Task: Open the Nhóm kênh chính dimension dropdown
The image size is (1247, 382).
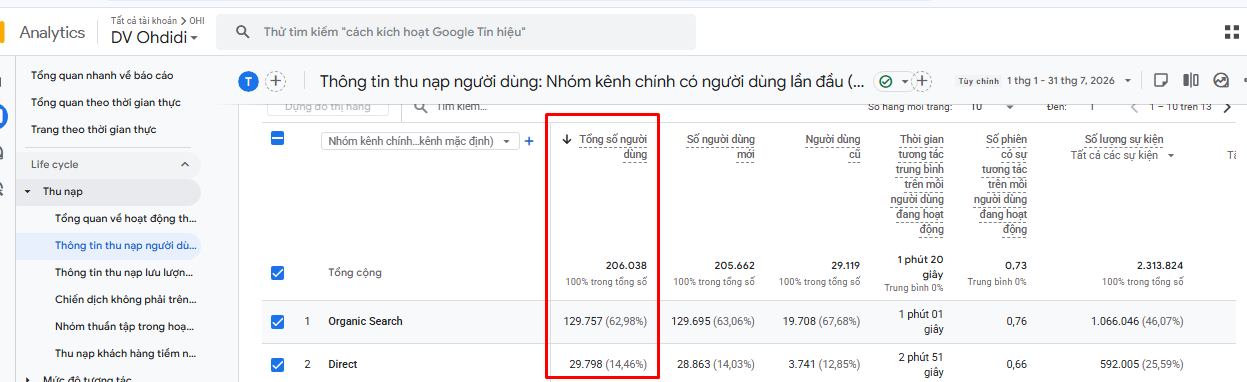Action: [419, 141]
